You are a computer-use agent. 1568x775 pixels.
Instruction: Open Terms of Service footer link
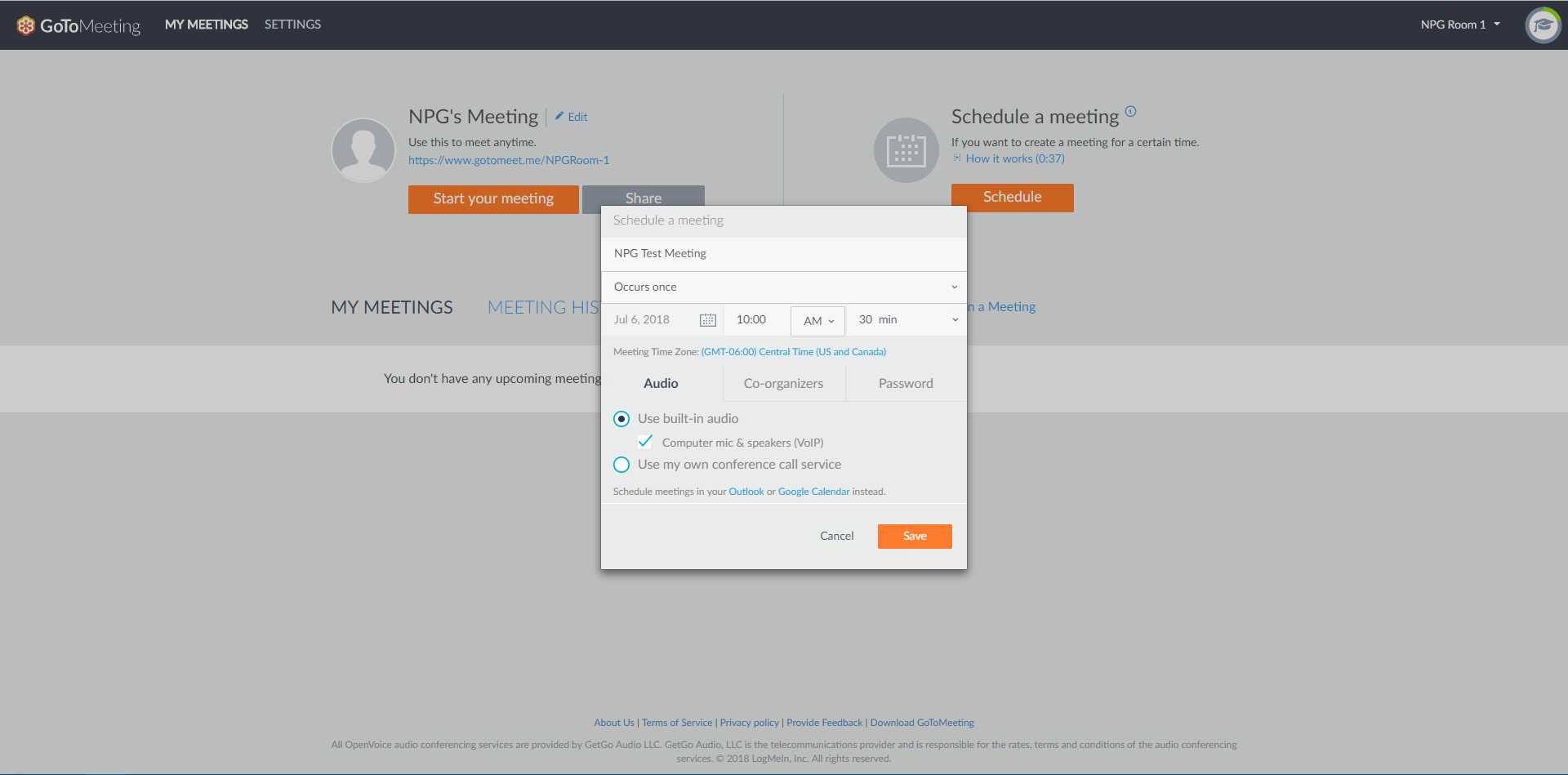coord(677,723)
